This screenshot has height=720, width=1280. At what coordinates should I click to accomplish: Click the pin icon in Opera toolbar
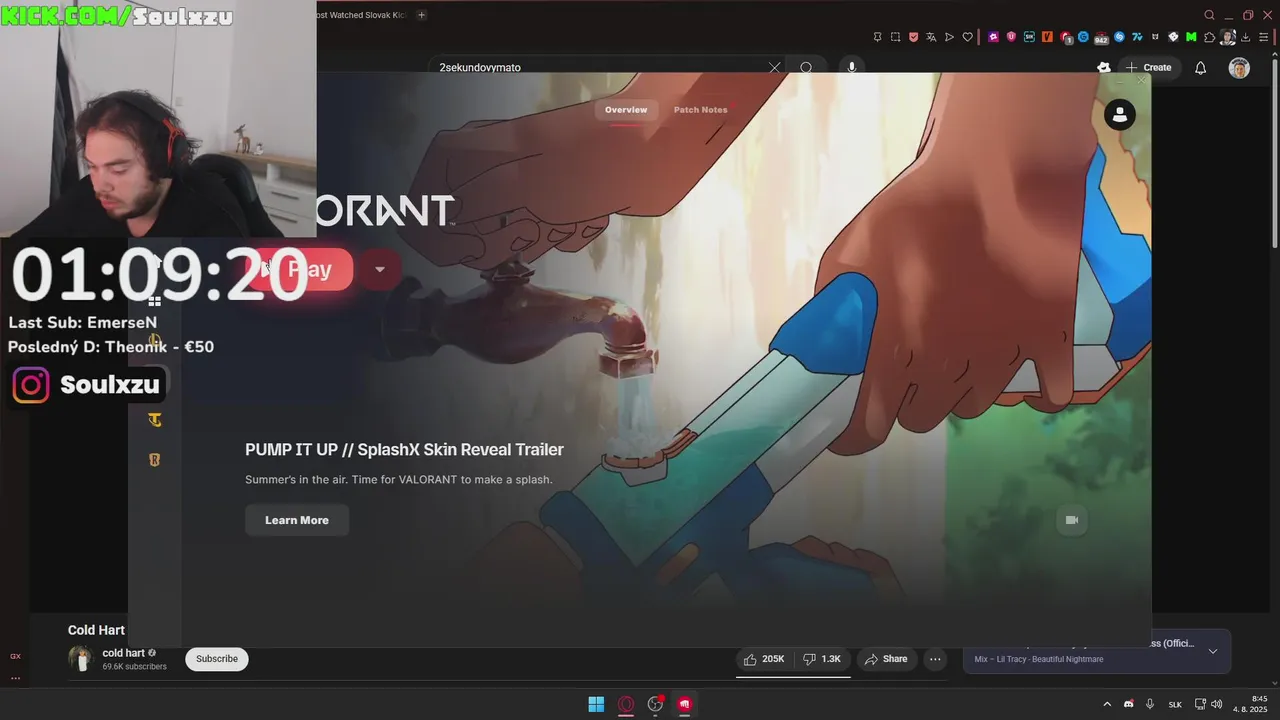[x=878, y=37]
